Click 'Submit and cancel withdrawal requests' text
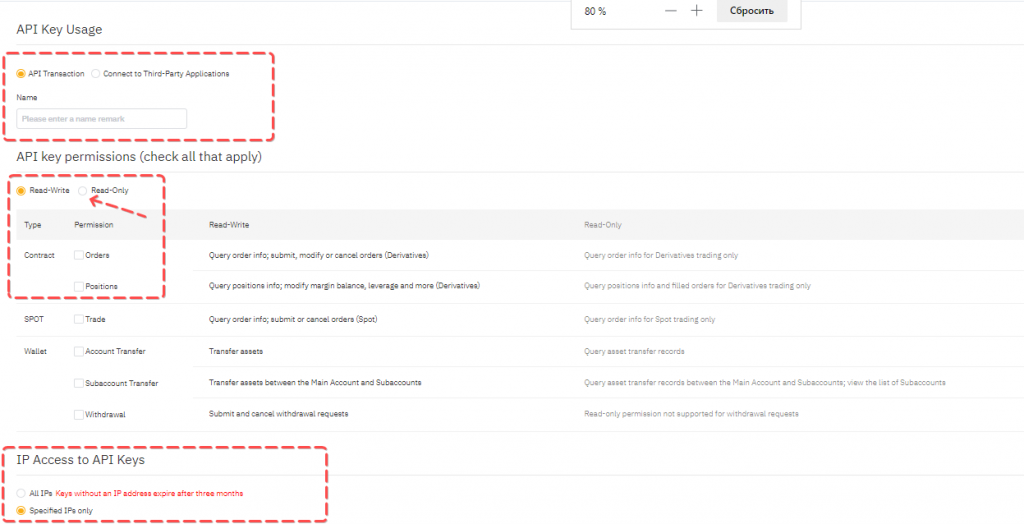Screen dimensions: 1024x524 (x=278, y=414)
